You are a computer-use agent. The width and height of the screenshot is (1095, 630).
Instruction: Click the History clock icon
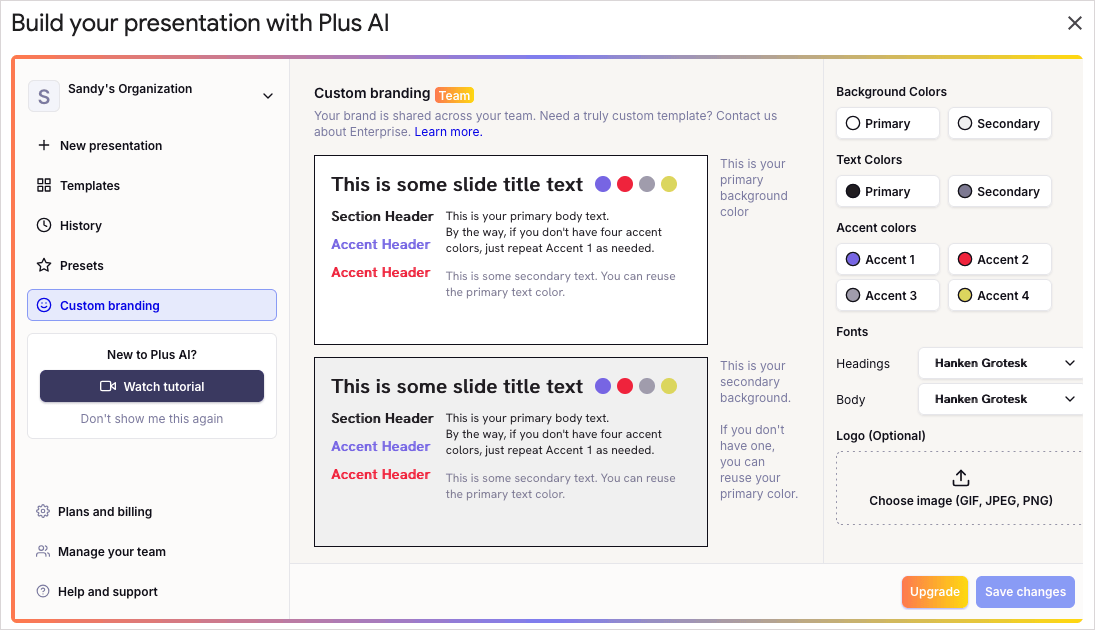tap(43, 225)
